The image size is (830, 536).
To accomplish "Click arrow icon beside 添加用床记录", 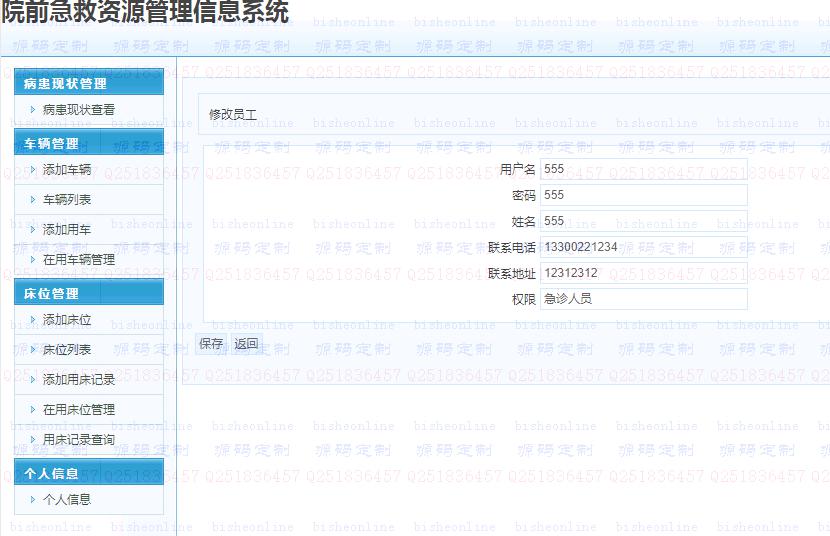I will [x=33, y=379].
